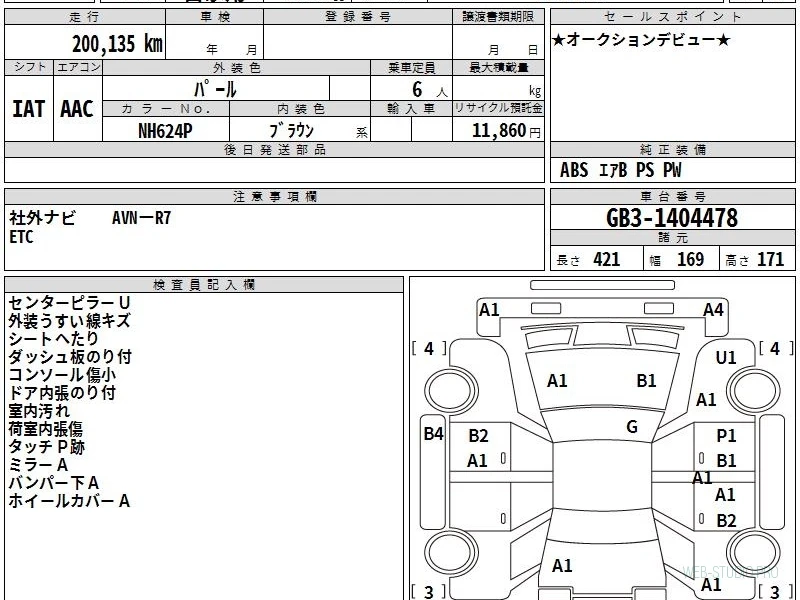Click the 輸入車 header
This screenshot has width=800, height=600.
[411, 109]
